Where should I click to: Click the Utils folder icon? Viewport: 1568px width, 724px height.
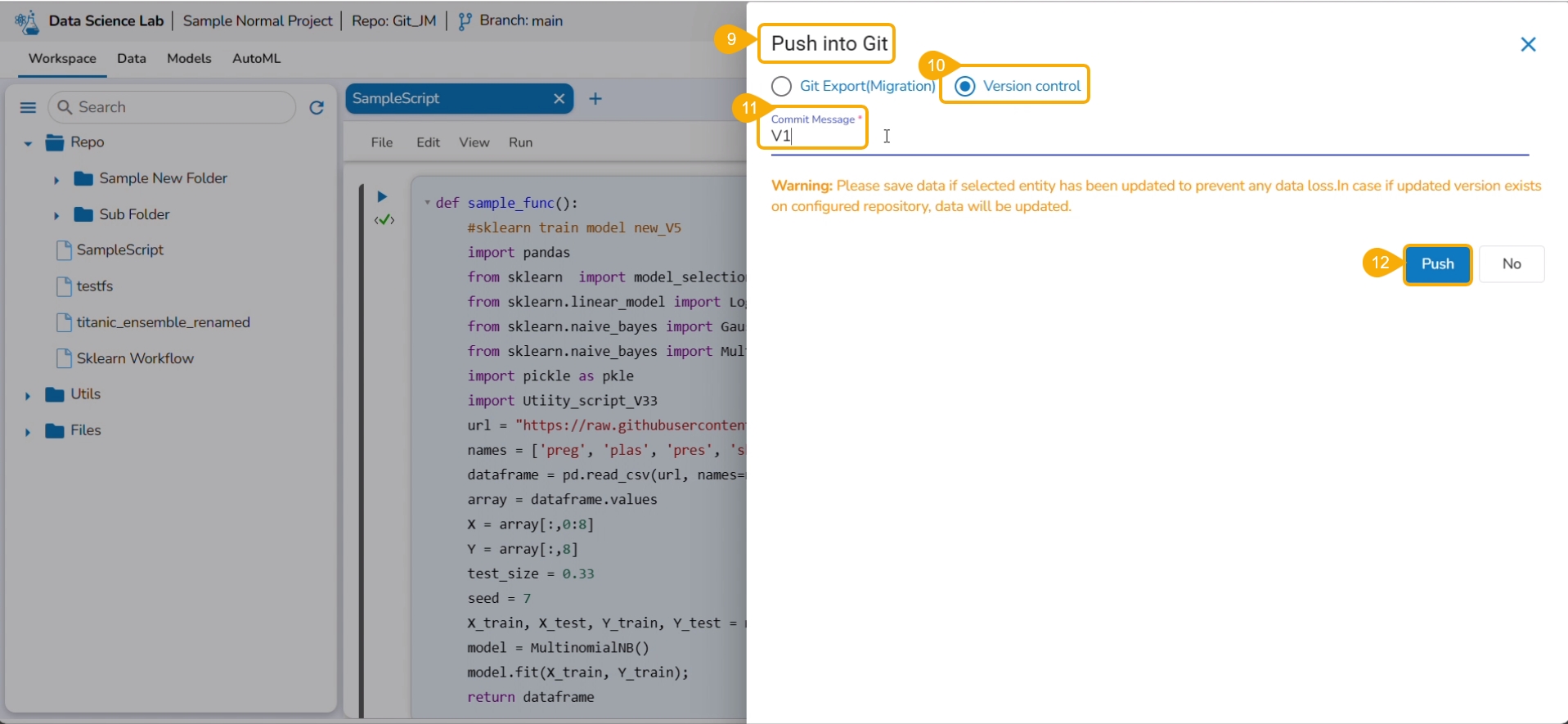55,394
